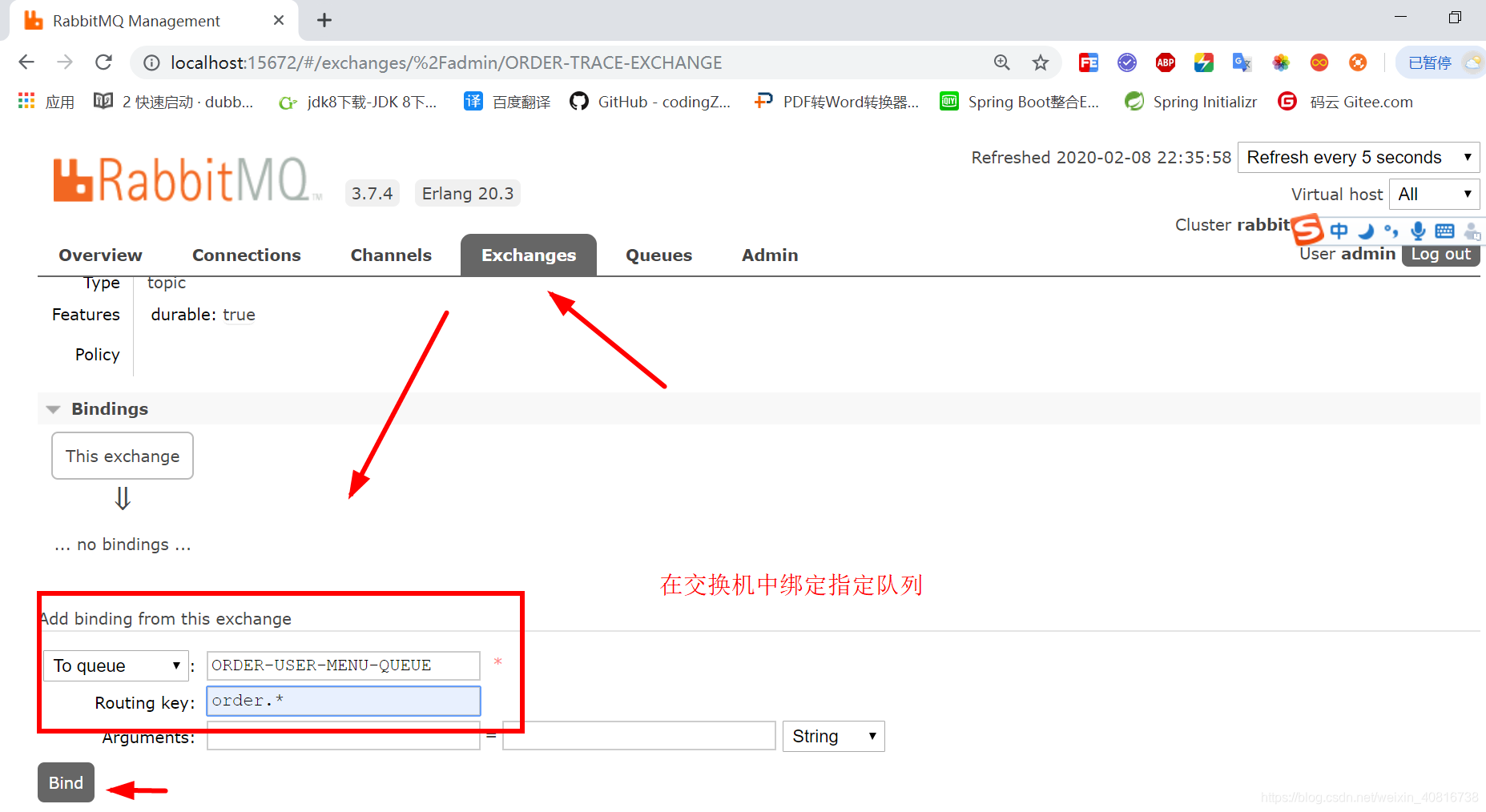Log out of the admin user
1486x812 pixels.
[x=1440, y=254]
